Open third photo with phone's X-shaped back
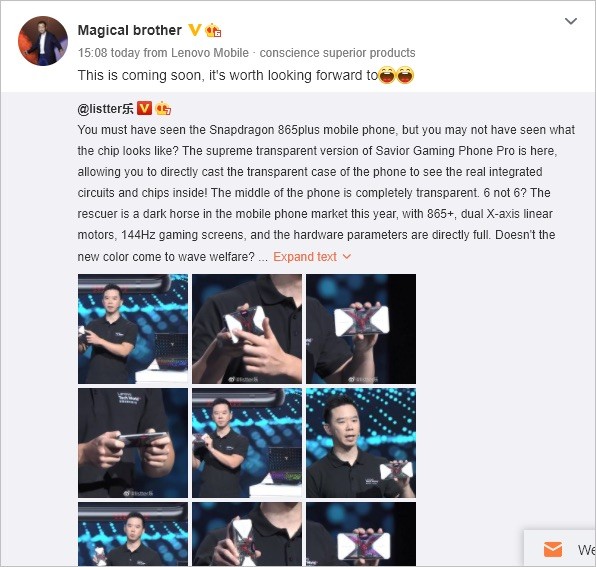This screenshot has height=567, width=596. (x=361, y=329)
